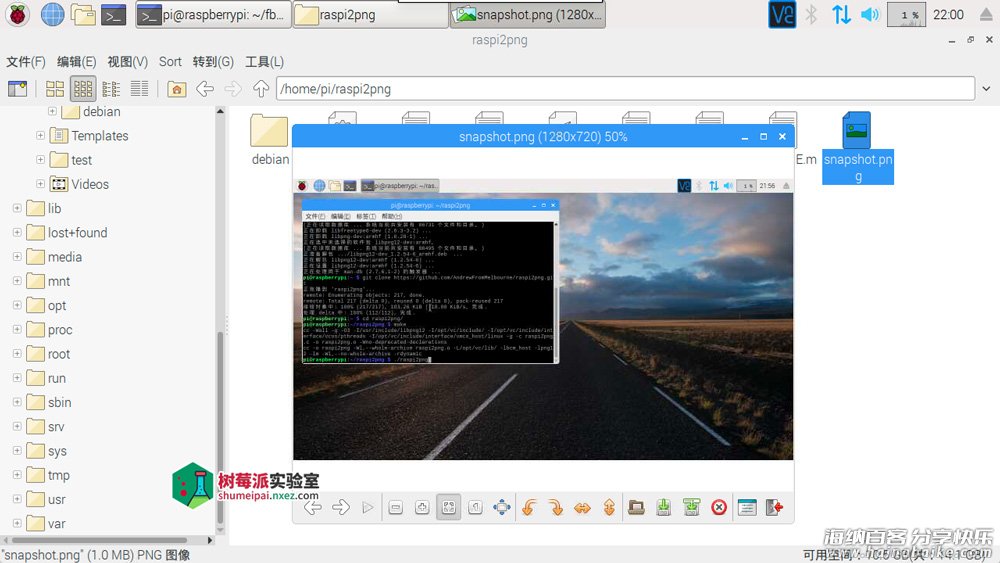Viewport: 1000px width, 563px height.
Task: Launch the web browser from taskbar
Action: tap(52, 14)
